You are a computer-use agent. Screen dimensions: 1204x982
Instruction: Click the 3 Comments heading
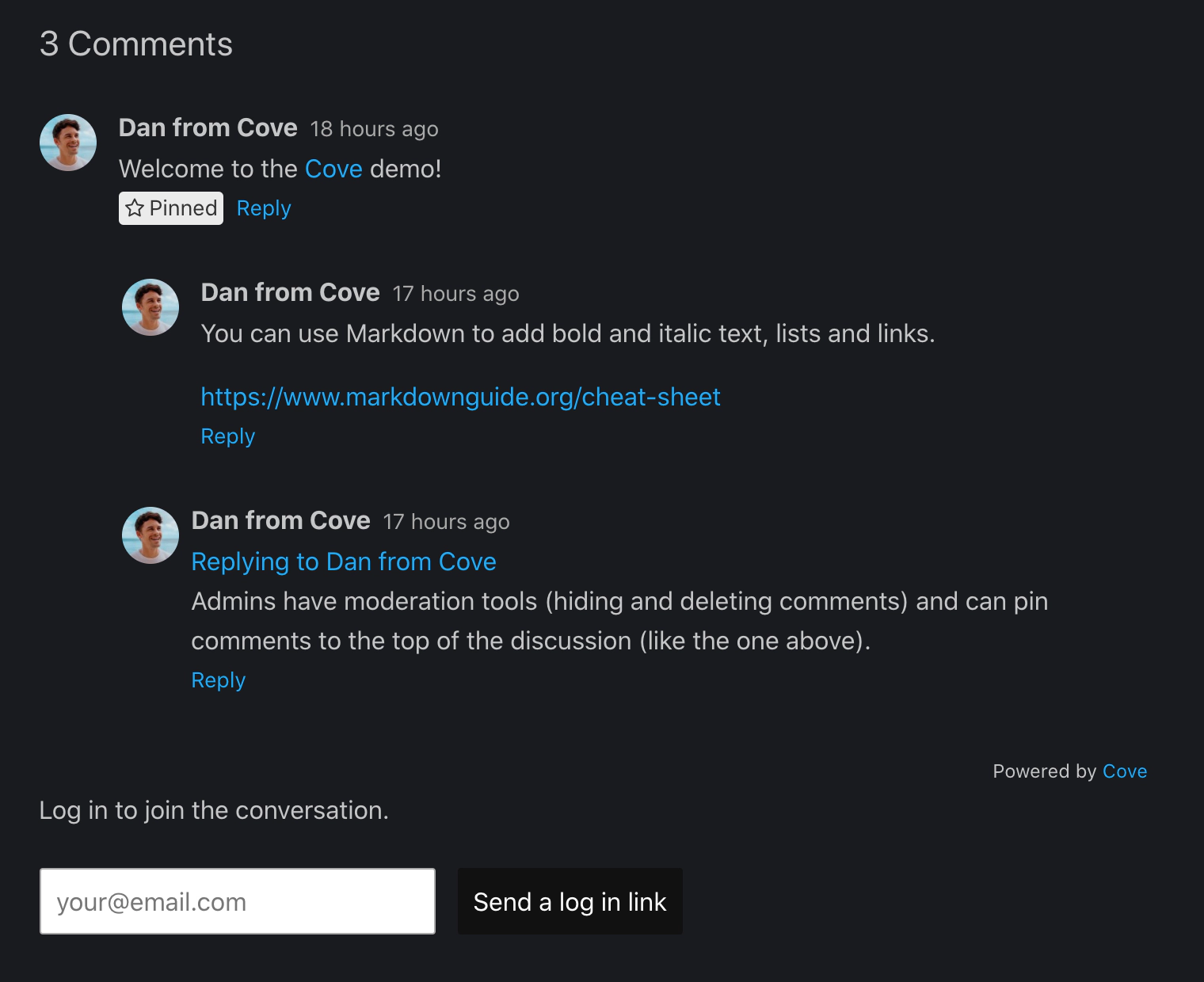click(136, 44)
